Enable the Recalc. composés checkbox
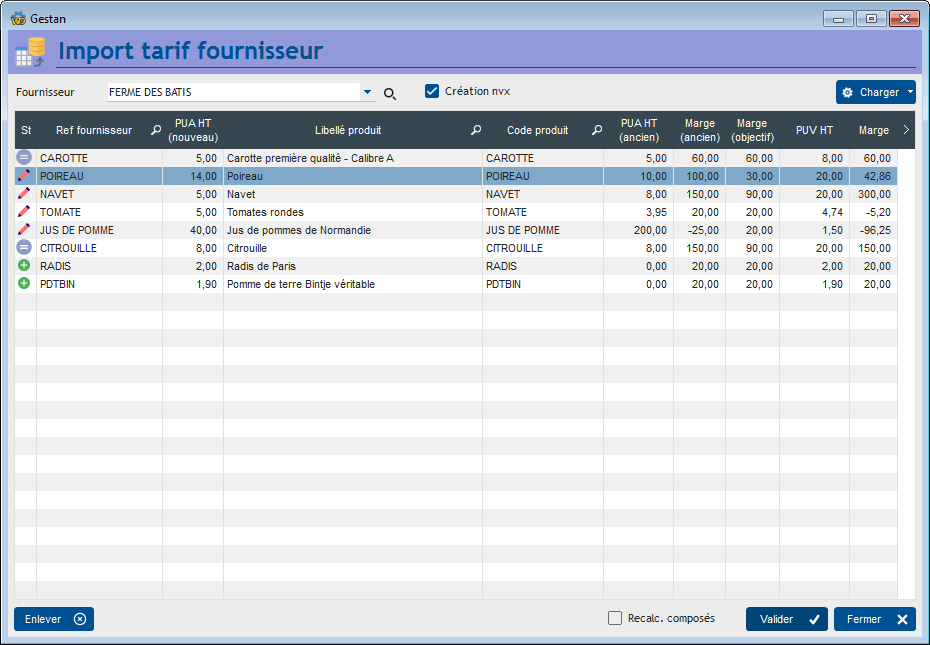The width and height of the screenshot is (930, 645). [615, 618]
